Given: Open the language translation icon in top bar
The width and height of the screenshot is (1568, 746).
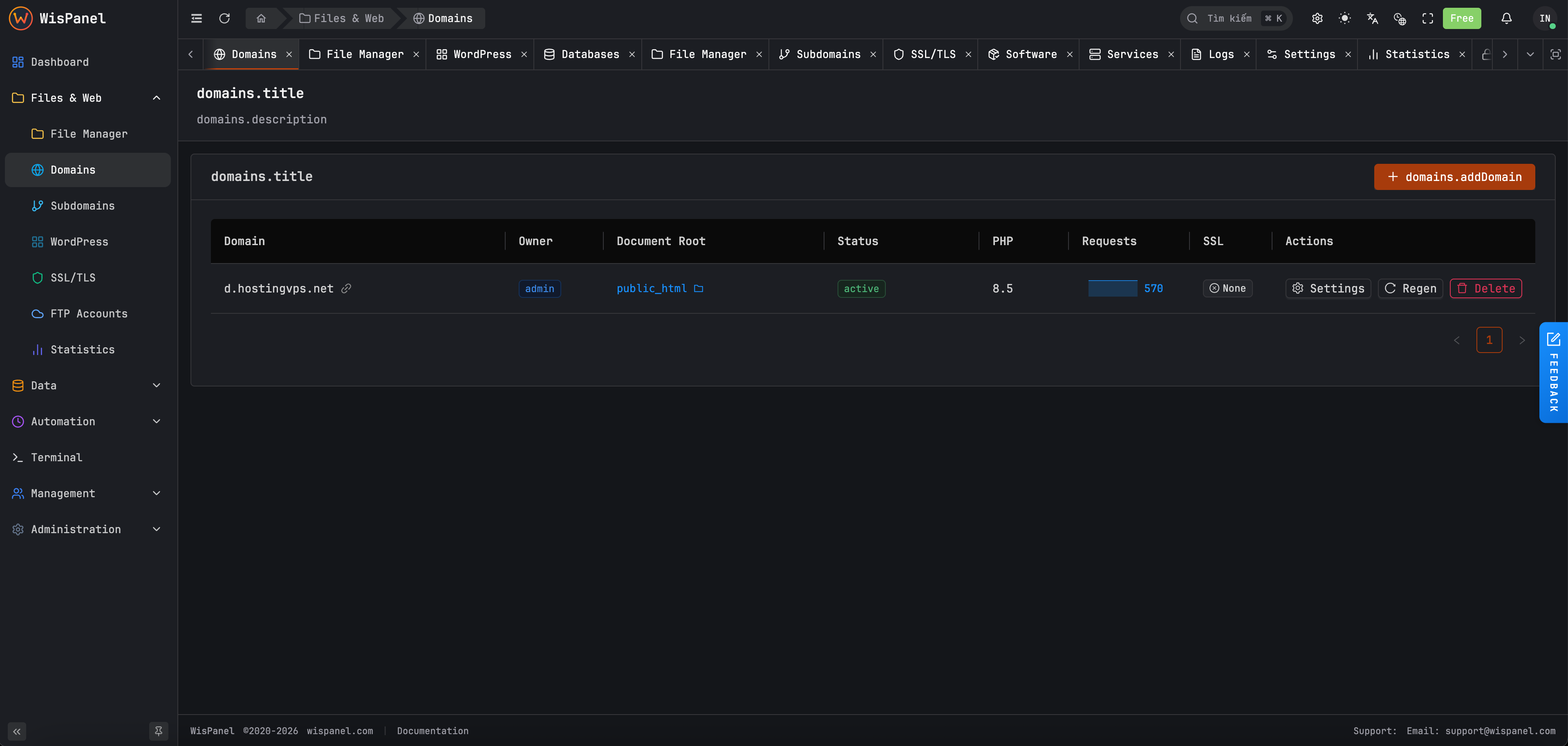Looking at the screenshot, I should 1372,18.
